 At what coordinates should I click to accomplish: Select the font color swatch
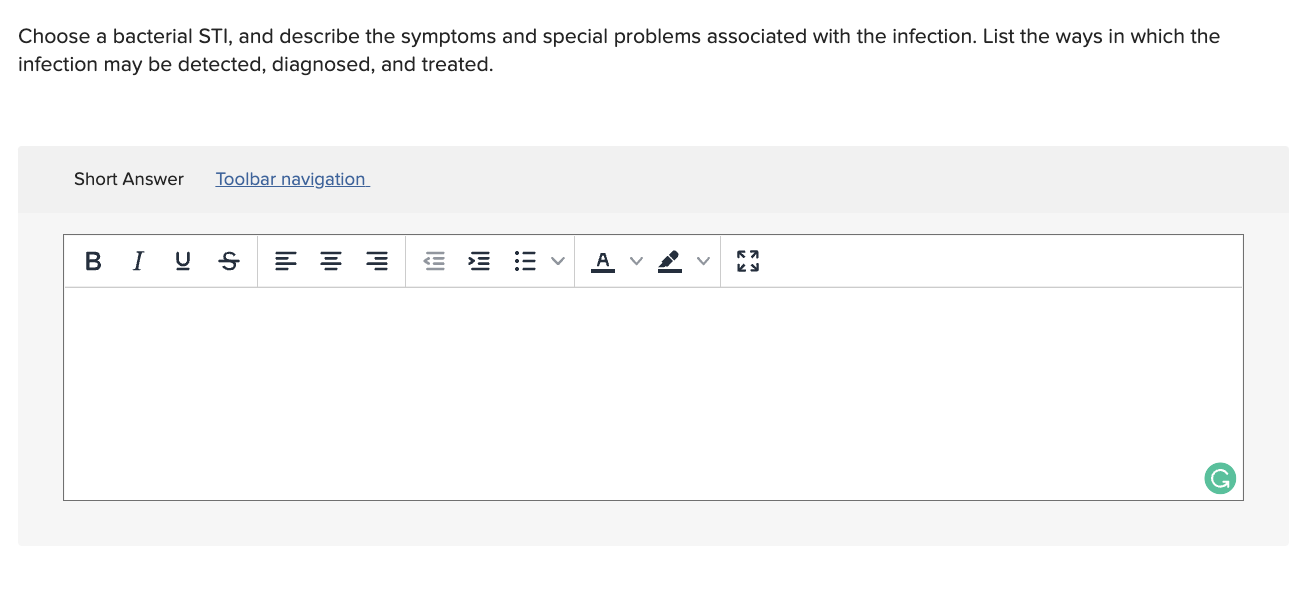603,261
